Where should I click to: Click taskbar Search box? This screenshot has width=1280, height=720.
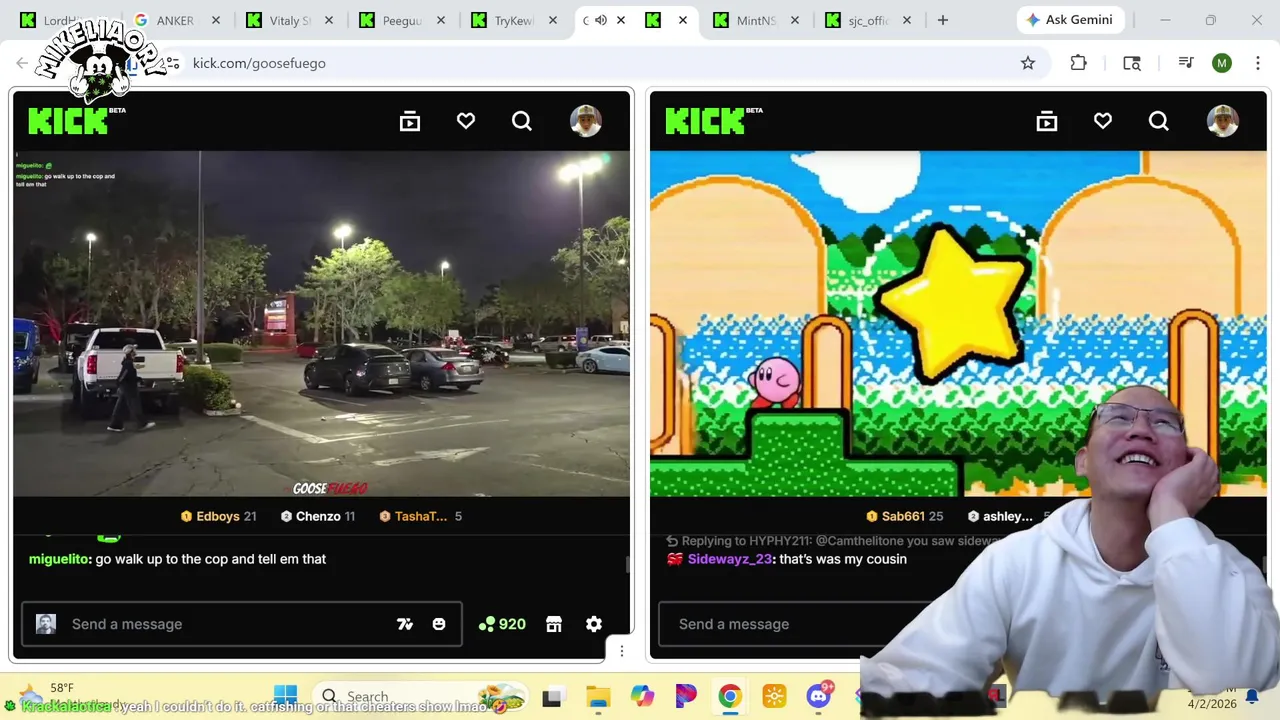420,696
